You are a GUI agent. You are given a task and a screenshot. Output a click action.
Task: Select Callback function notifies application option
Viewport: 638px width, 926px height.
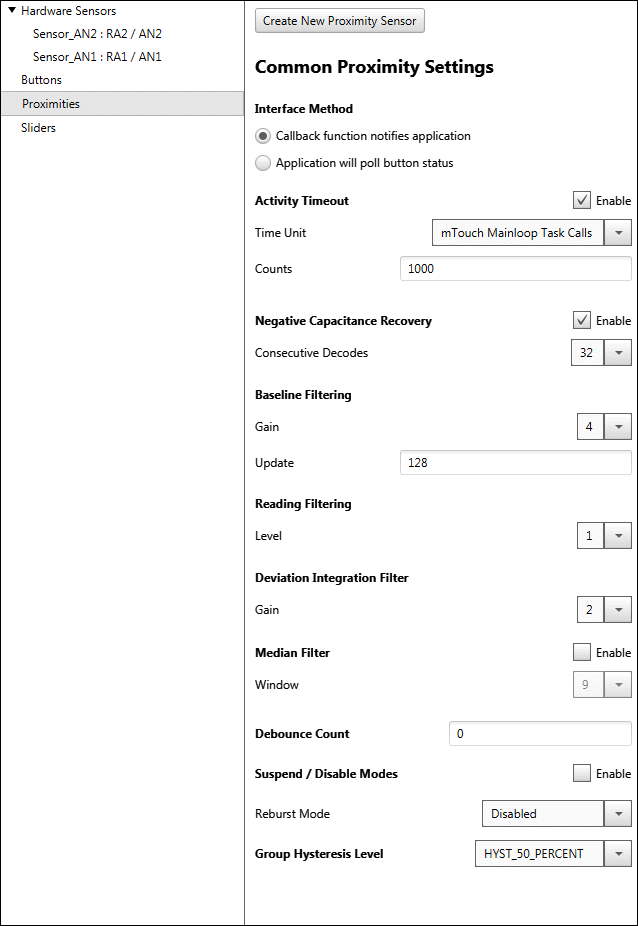pos(263,136)
